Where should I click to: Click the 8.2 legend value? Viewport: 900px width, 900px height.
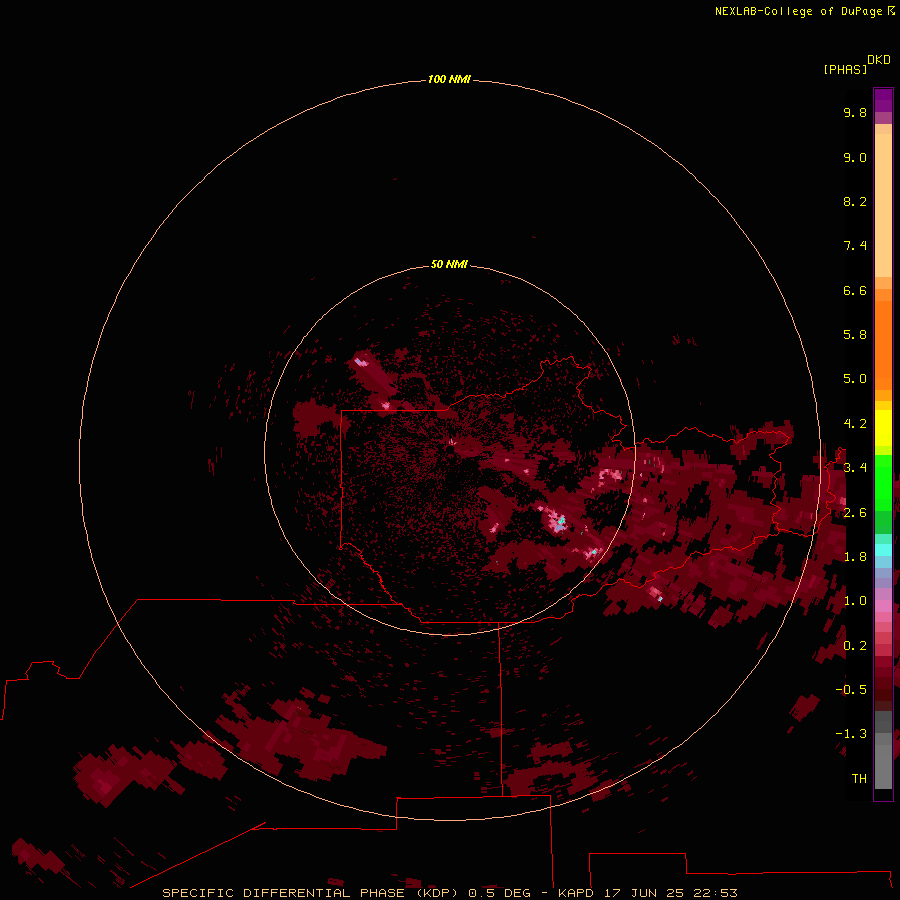(855, 201)
